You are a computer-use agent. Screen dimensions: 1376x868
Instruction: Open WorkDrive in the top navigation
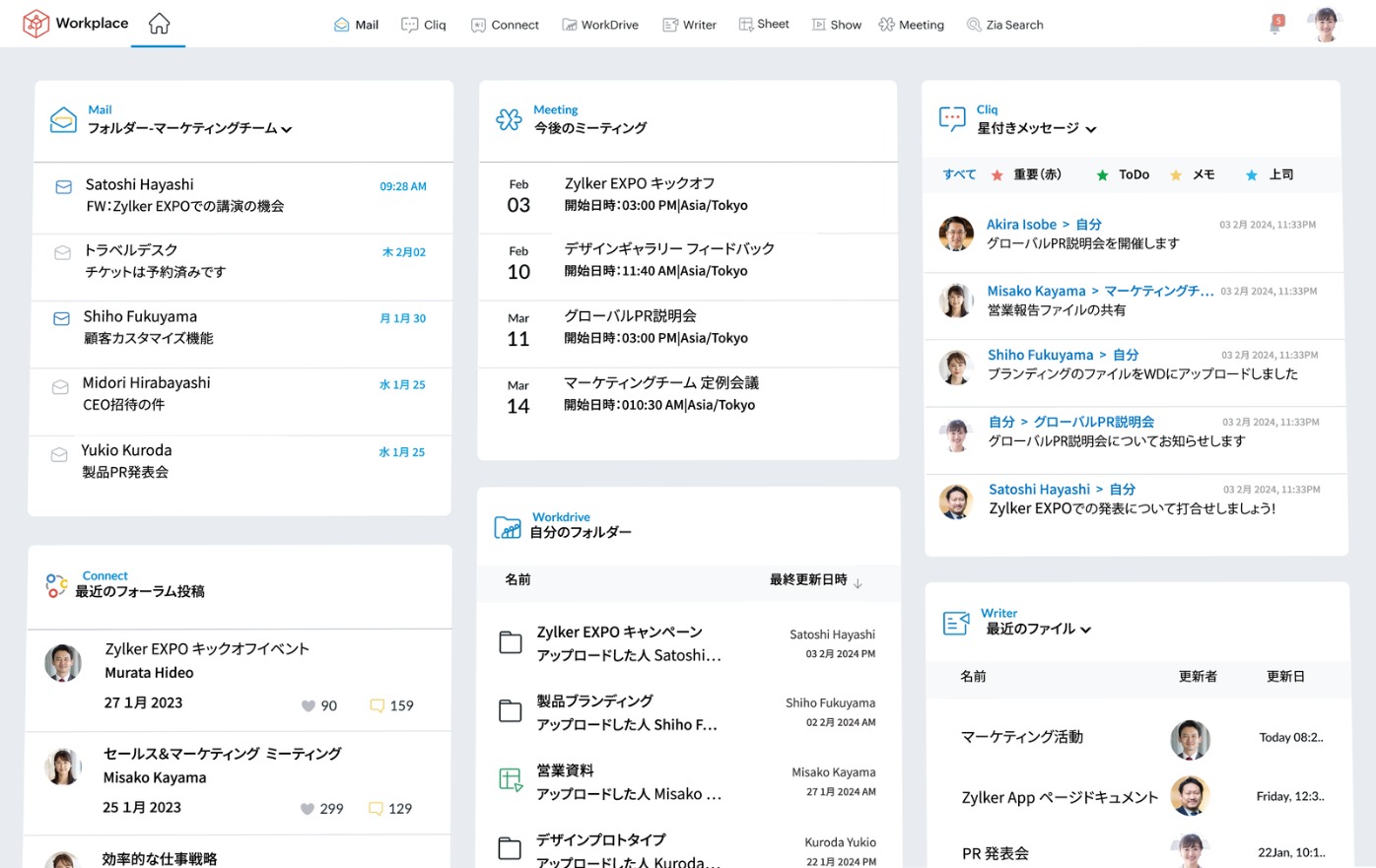coord(600,25)
